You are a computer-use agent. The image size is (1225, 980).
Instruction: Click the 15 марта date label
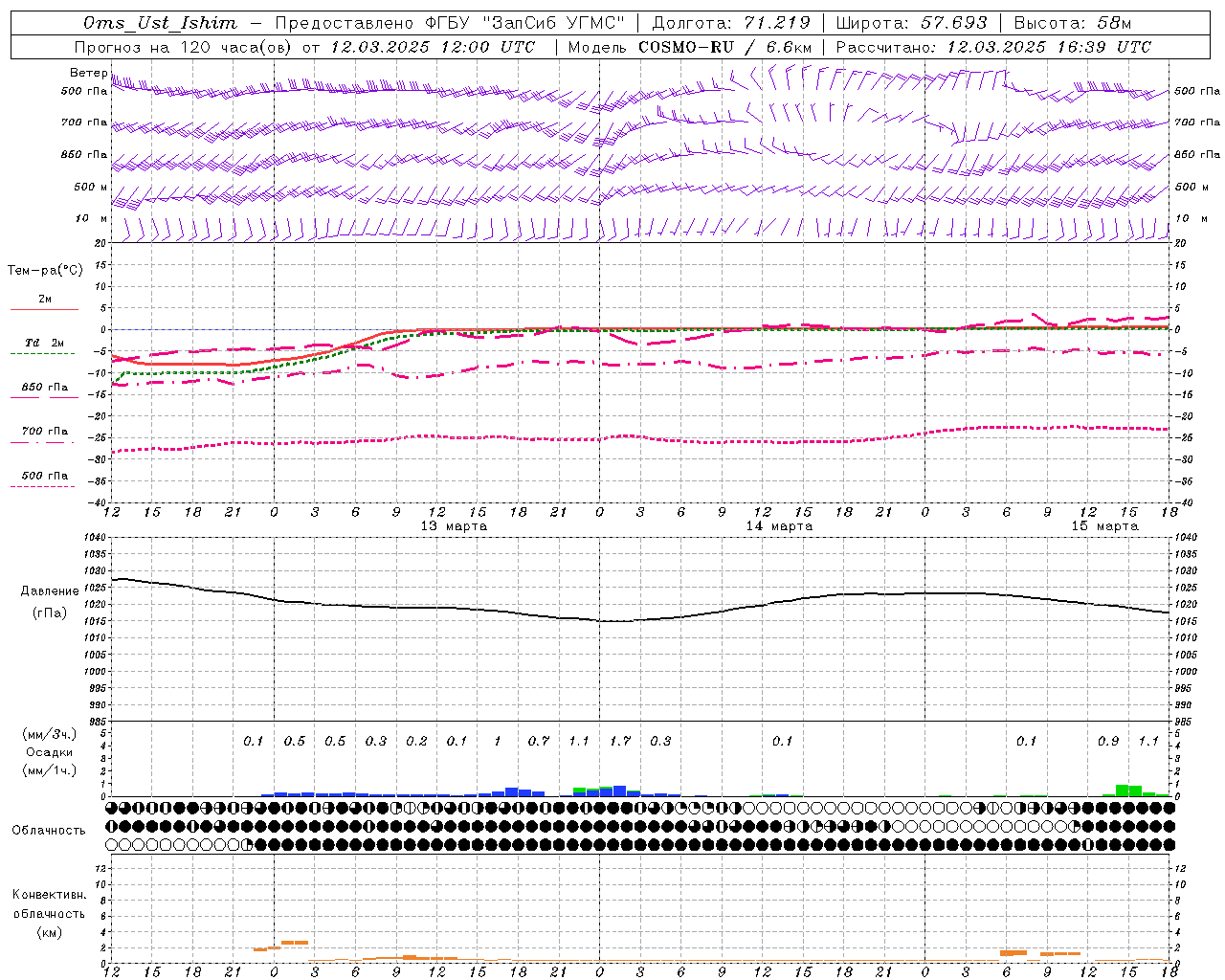click(x=1104, y=526)
